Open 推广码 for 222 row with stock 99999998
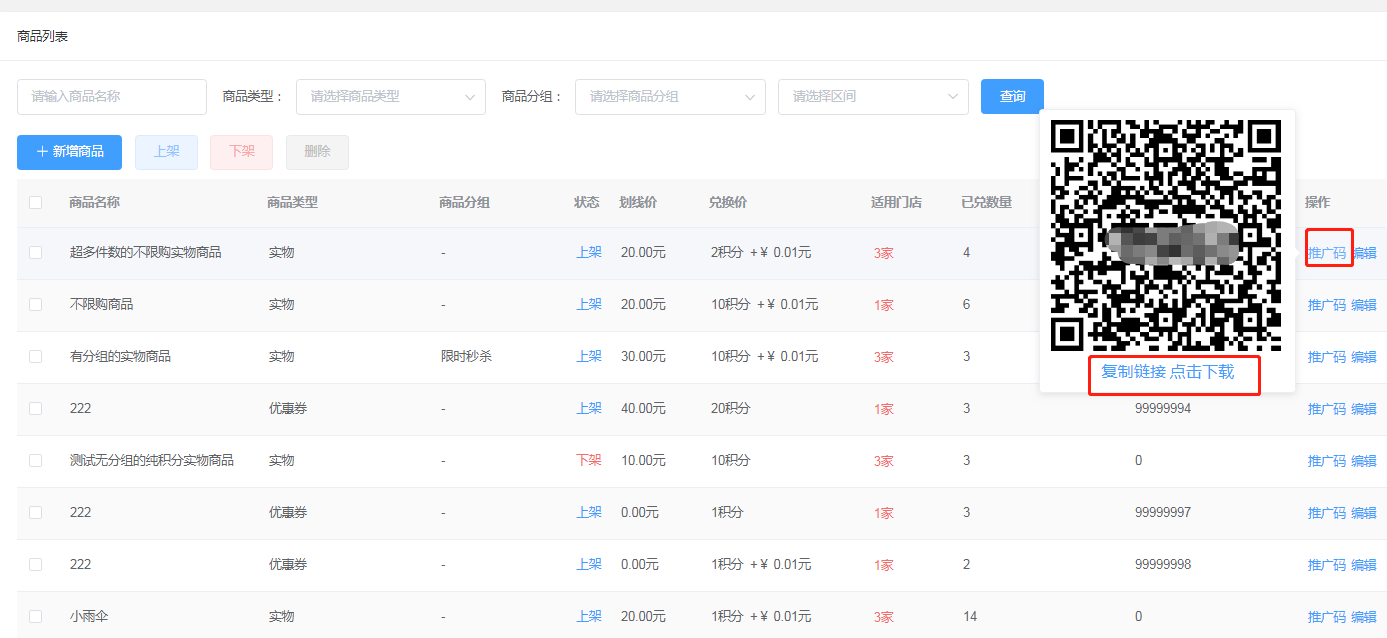Screen dimensions: 1387x638 point(1327,565)
